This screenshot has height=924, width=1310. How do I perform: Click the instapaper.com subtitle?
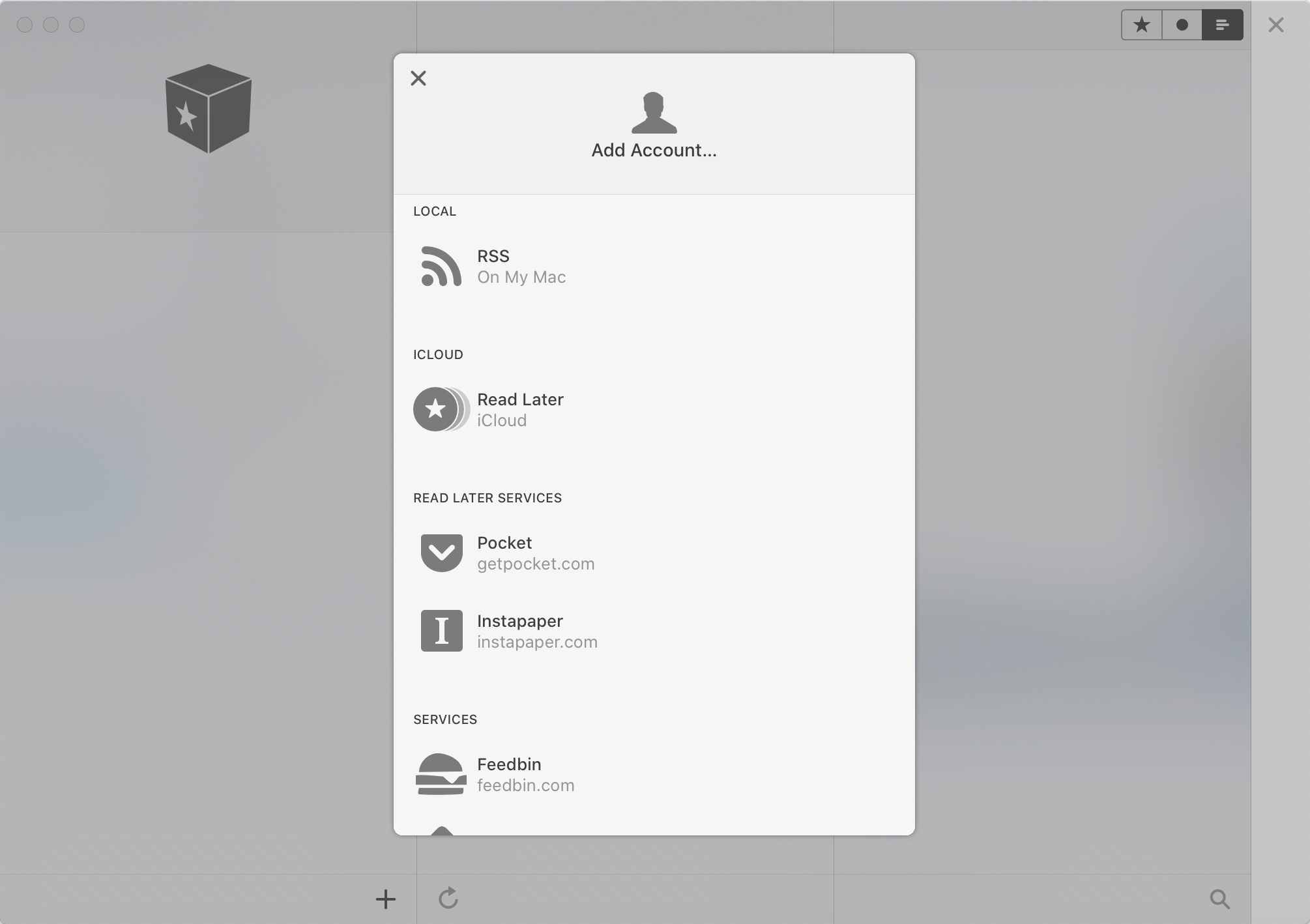tap(537, 642)
